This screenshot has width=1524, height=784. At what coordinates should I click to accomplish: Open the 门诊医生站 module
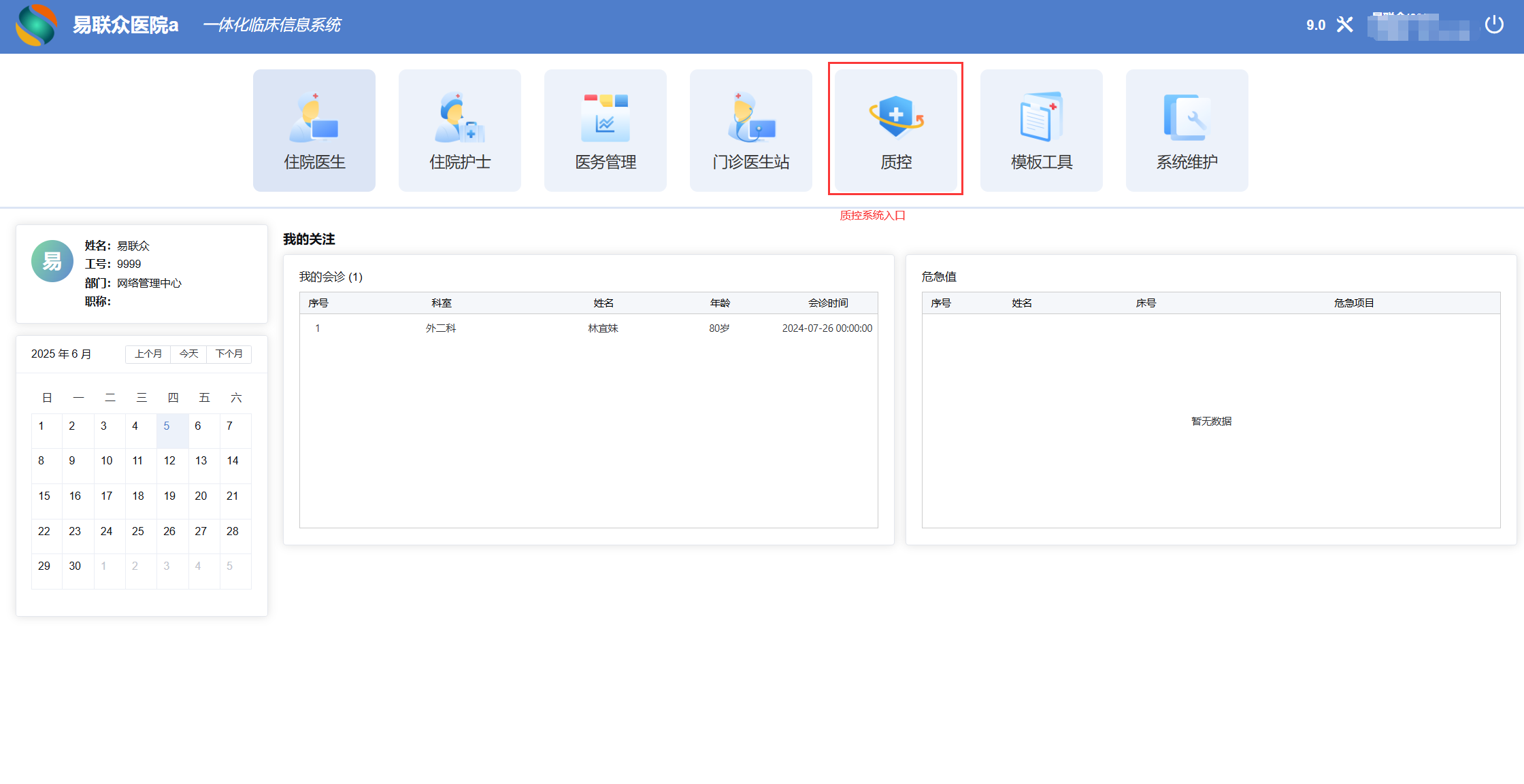point(750,131)
